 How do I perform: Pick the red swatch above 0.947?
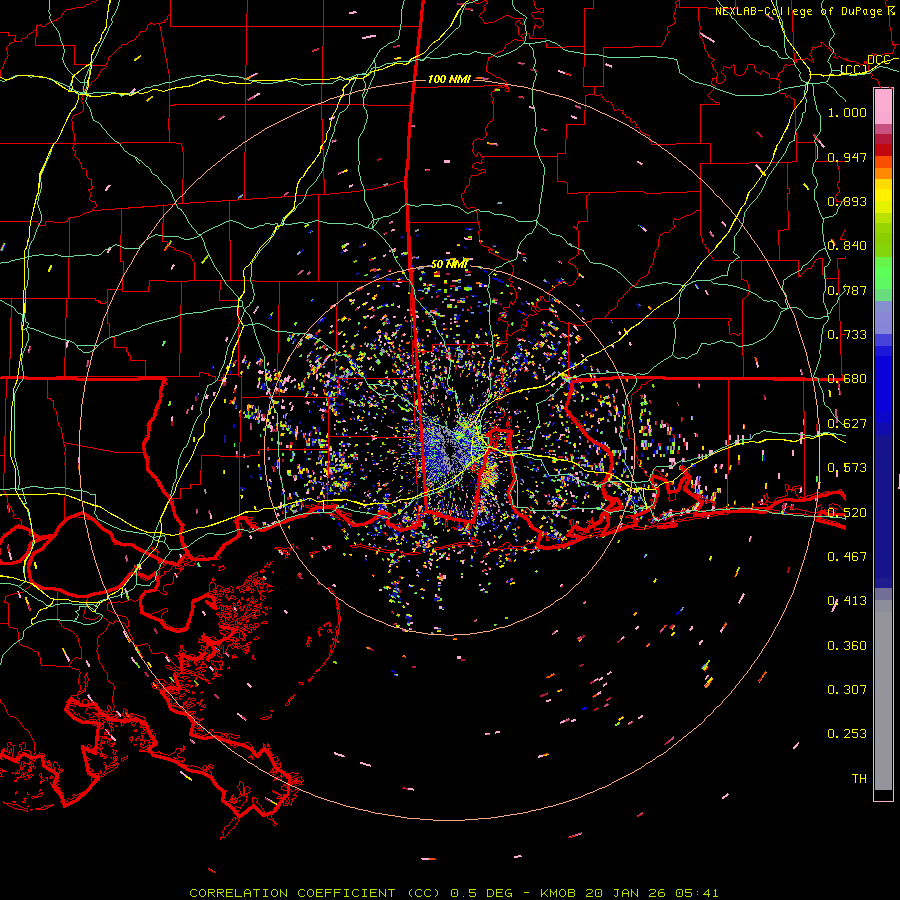click(883, 149)
